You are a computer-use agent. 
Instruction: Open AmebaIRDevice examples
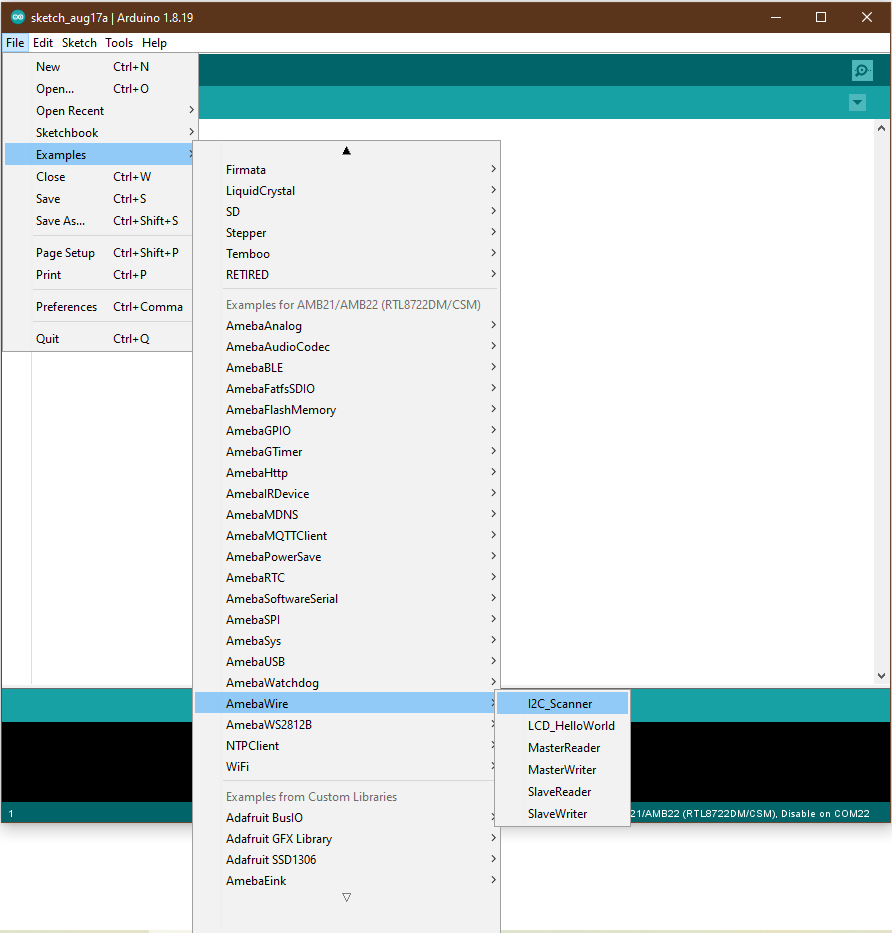click(x=347, y=494)
